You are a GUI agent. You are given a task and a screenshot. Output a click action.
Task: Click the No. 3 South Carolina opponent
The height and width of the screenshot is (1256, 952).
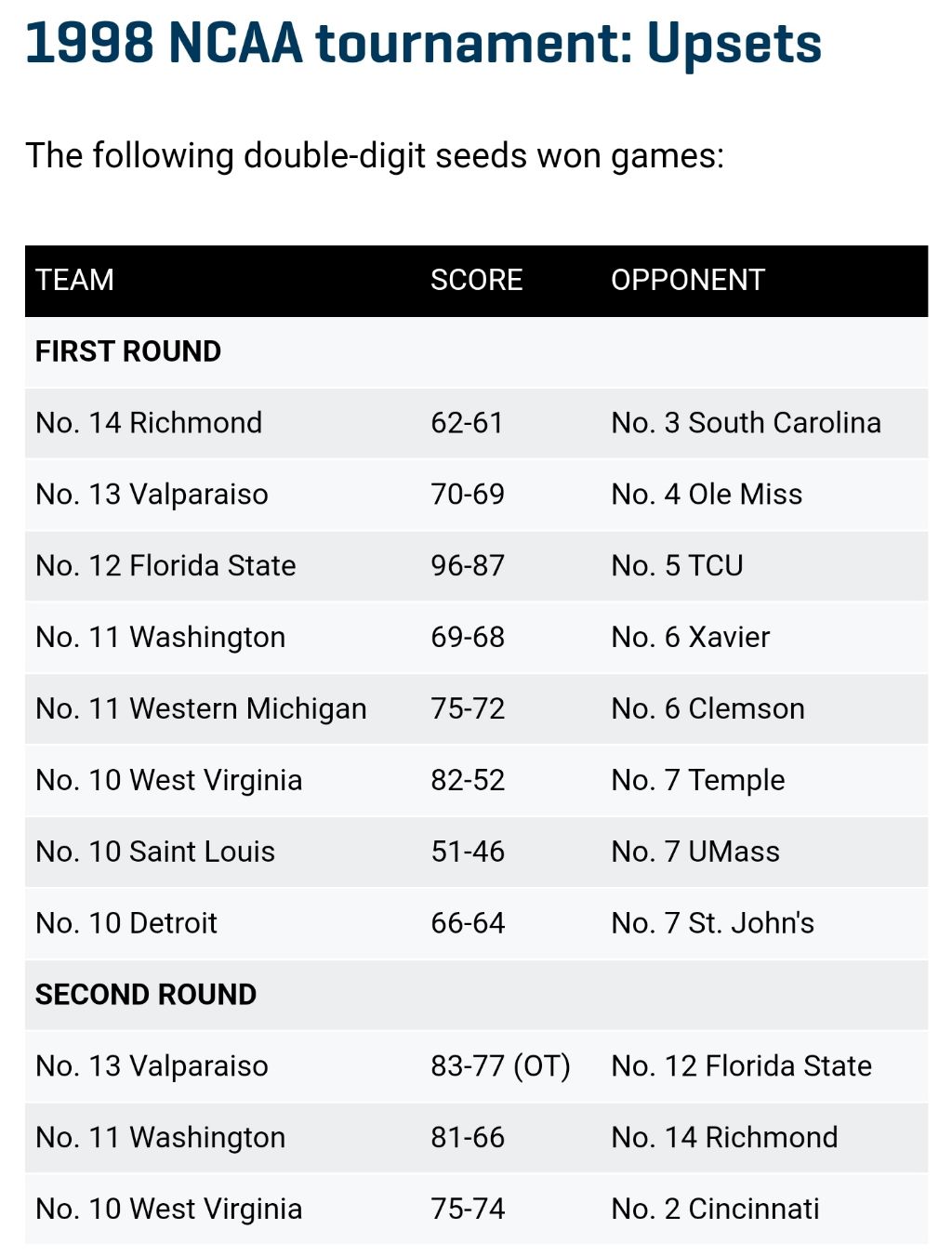click(746, 423)
